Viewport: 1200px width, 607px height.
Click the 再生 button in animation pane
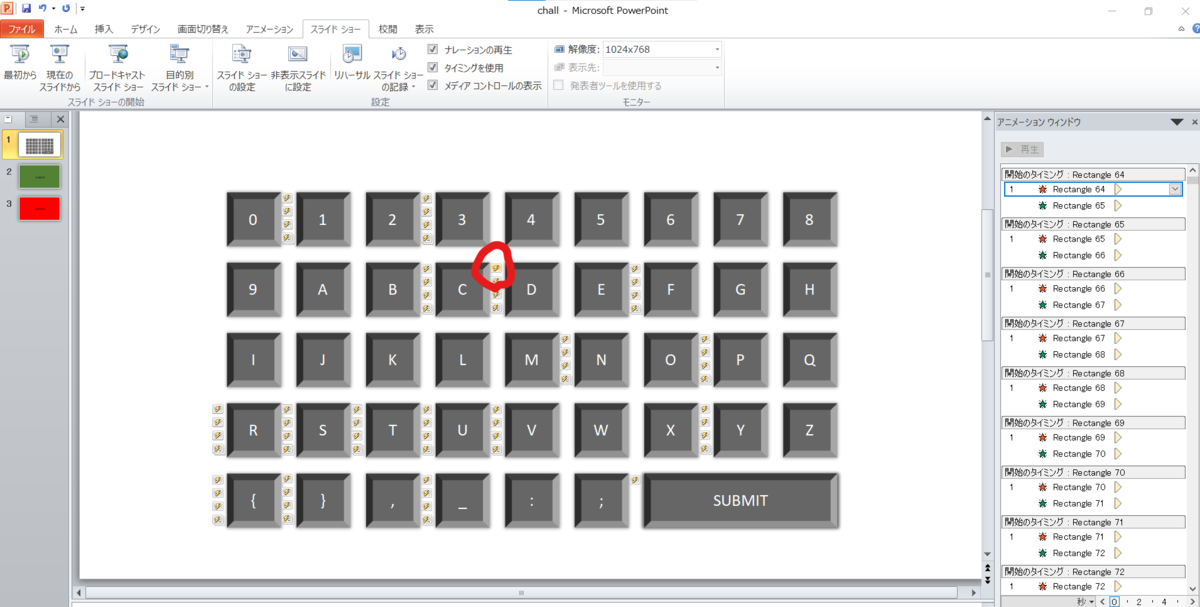(1024, 149)
